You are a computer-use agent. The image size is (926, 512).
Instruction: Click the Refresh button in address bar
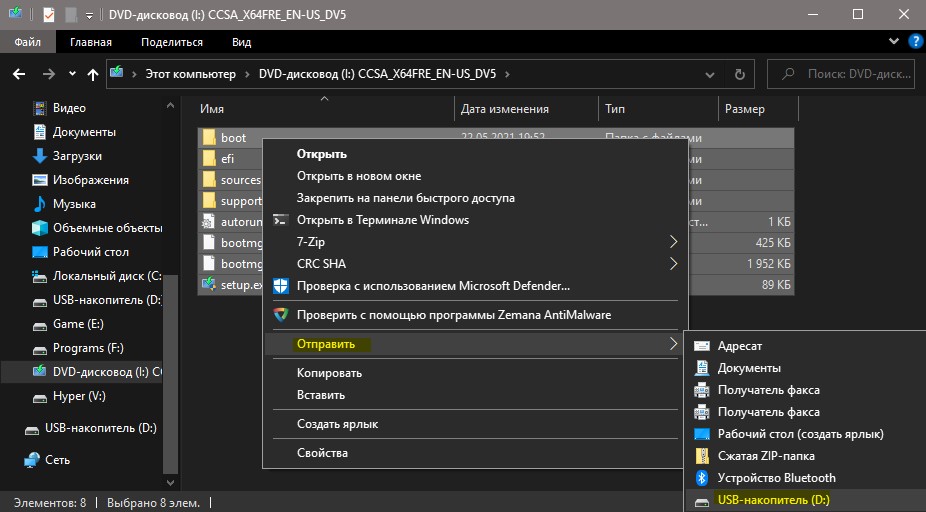point(739,74)
